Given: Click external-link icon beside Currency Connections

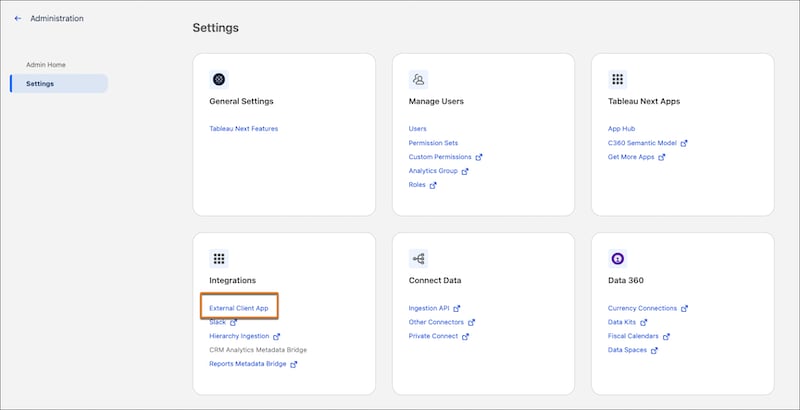Looking at the screenshot, I should coord(685,309).
